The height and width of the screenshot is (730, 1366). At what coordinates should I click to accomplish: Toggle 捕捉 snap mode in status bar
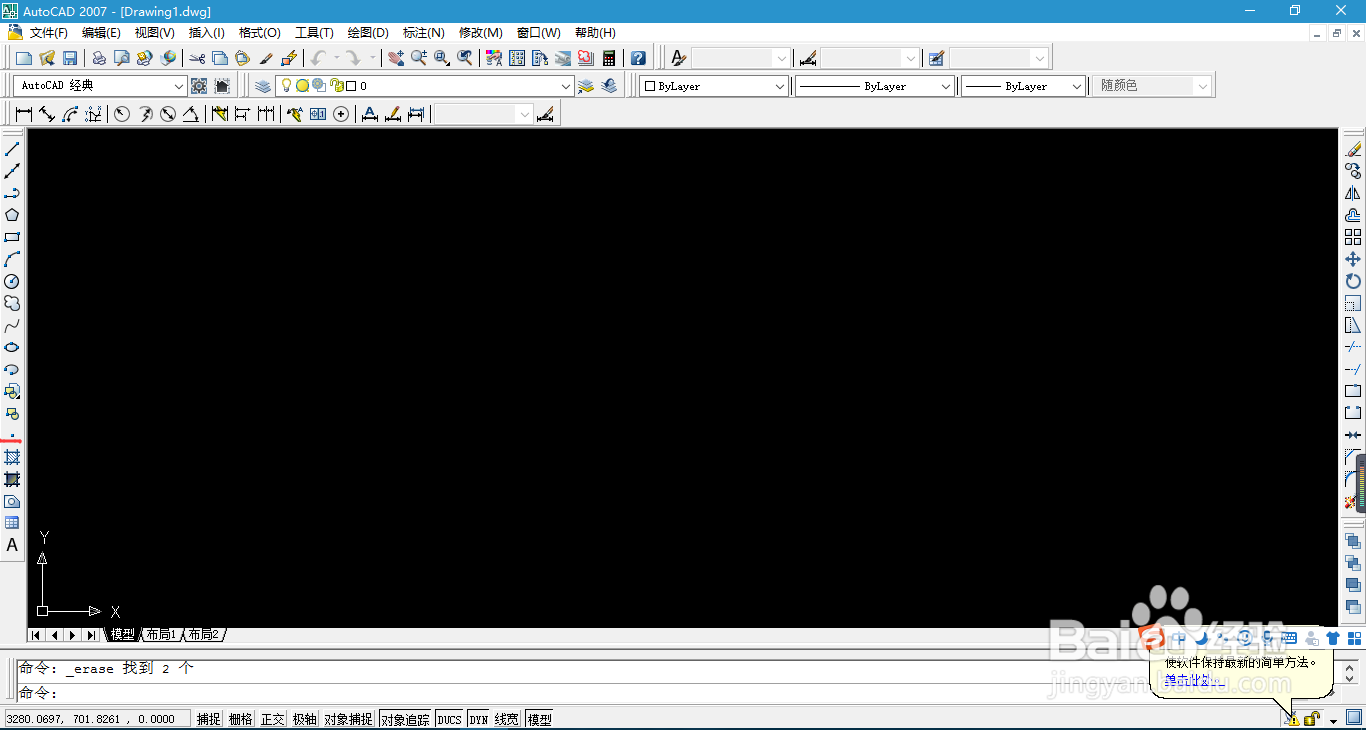[x=208, y=719]
